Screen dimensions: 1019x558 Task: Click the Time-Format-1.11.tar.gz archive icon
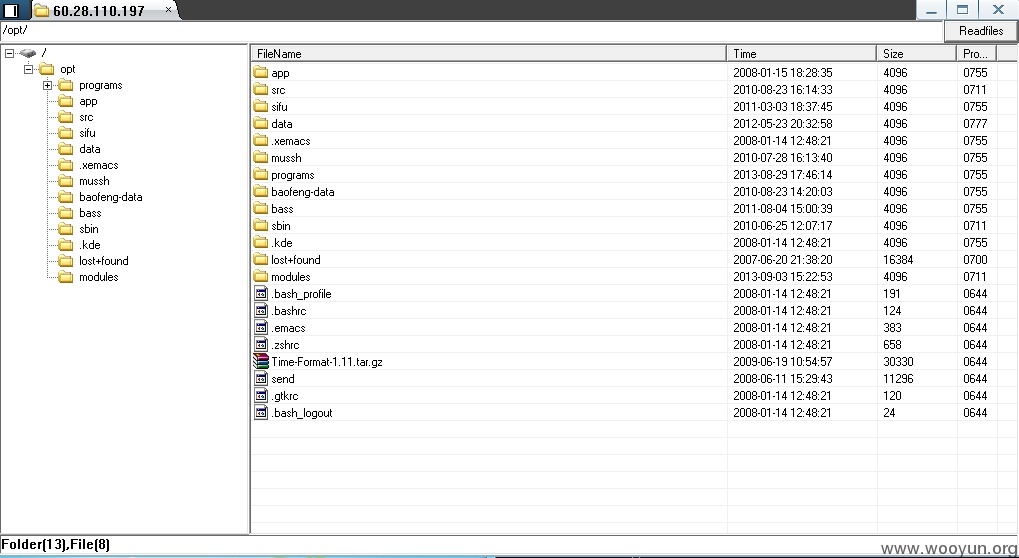point(261,361)
